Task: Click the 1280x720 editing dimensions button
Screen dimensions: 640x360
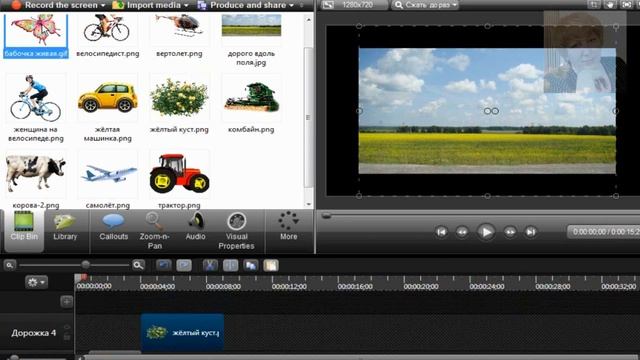Action: tap(354, 5)
